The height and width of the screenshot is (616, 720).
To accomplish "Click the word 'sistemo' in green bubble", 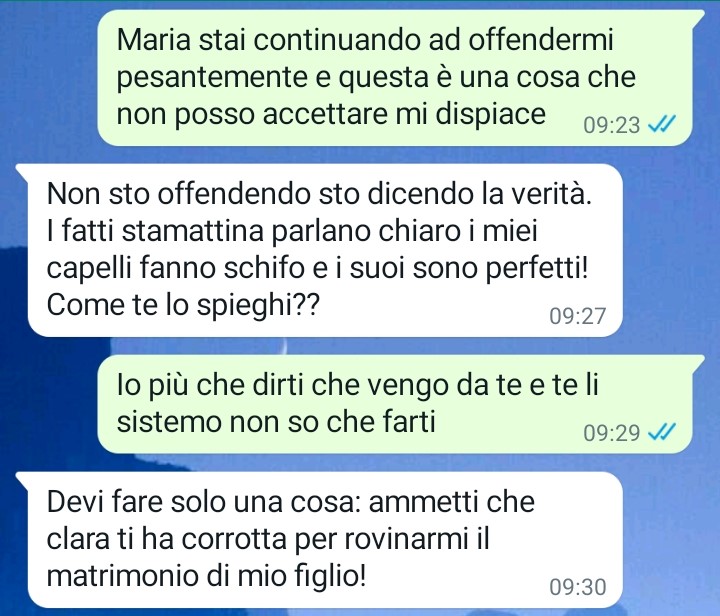I will [x=169, y=421].
